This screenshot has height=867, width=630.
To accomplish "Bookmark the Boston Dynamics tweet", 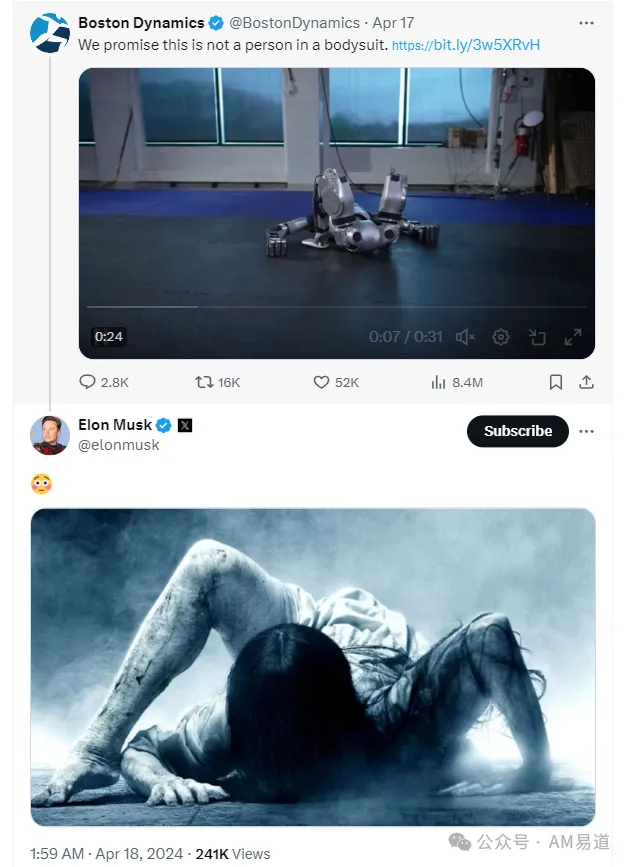I will 556,382.
